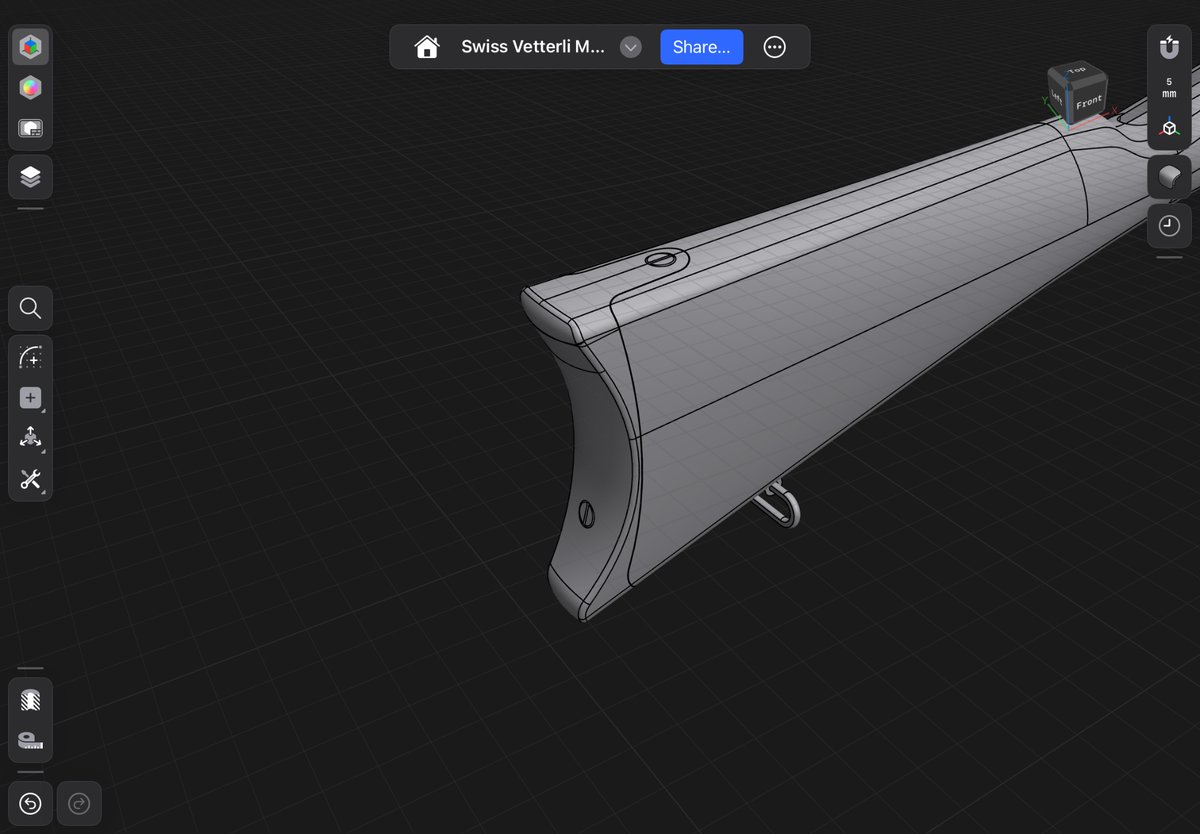Click the Share... button
The height and width of the screenshot is (834, 1200).
[x=702, y=47]
